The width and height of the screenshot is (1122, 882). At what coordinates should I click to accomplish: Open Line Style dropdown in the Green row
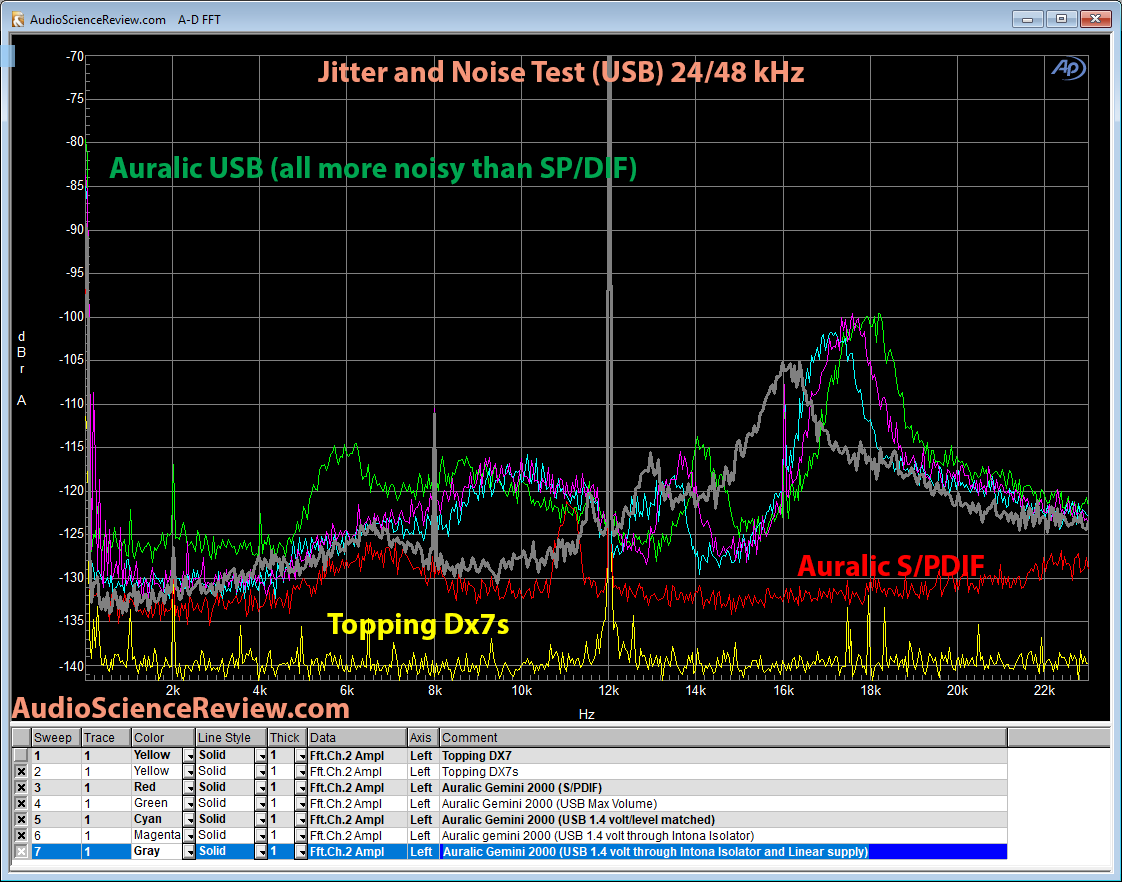pyautogui.click(x=261, y=803)
